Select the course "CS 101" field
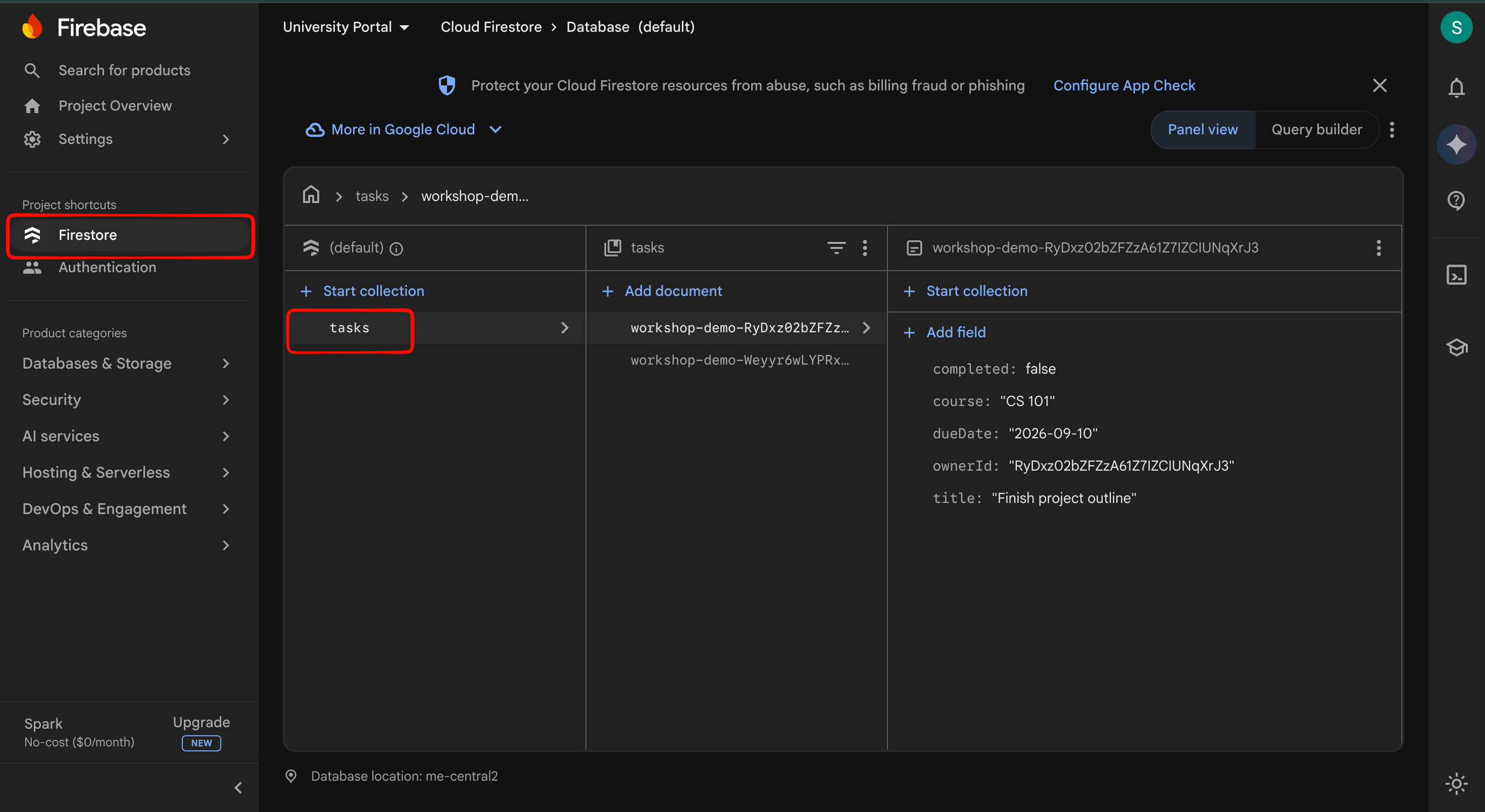Viewport: 1485px width, 812px height. [x=994, y=401]
